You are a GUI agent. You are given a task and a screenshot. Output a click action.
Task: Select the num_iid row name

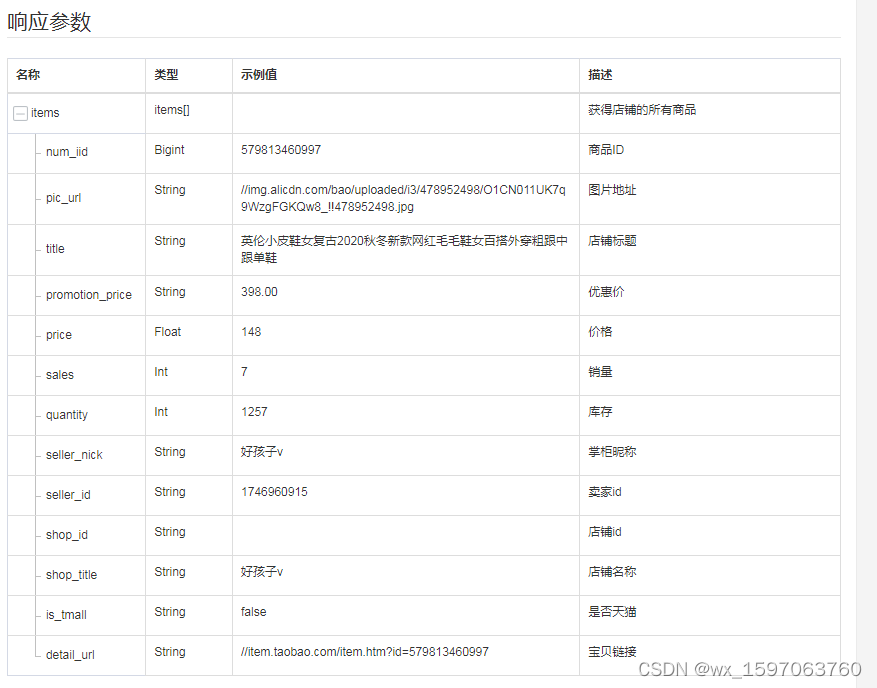tap(67, 152)
